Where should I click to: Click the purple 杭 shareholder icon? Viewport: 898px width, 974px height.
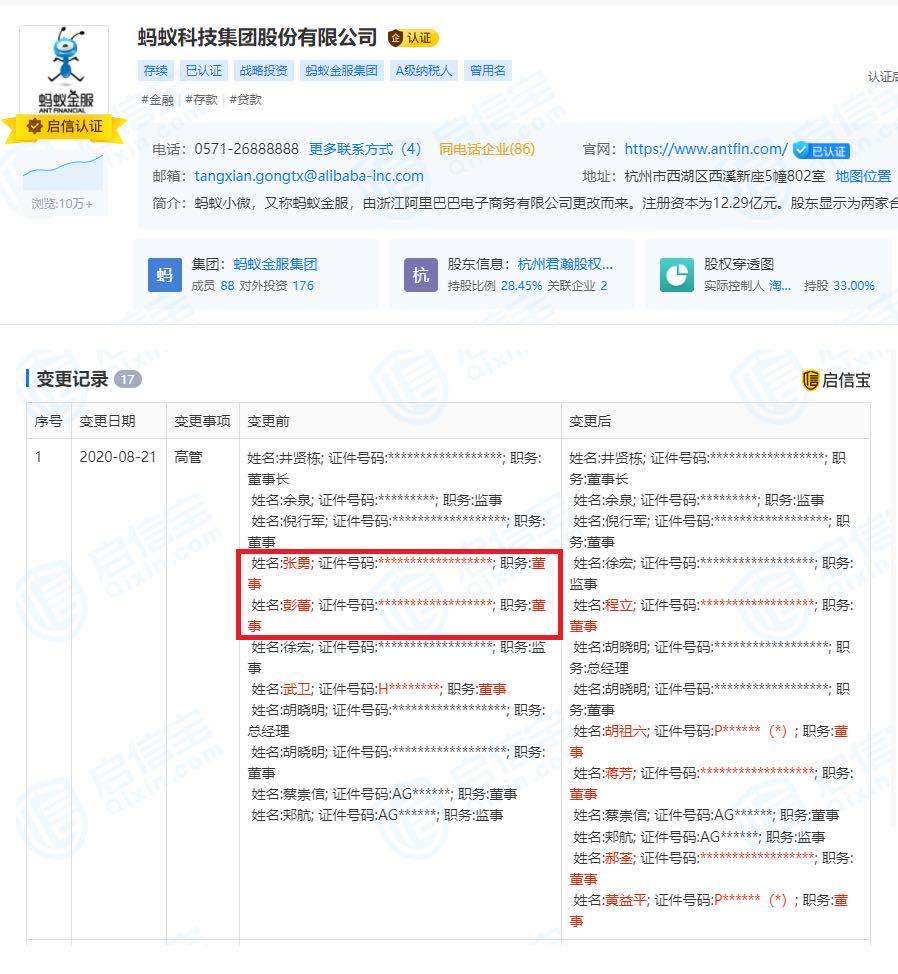tap(420, 272)
